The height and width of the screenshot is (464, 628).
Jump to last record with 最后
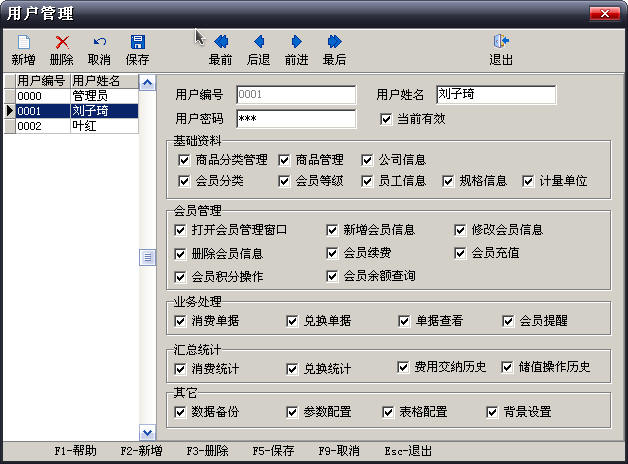(x=335, y=42)
